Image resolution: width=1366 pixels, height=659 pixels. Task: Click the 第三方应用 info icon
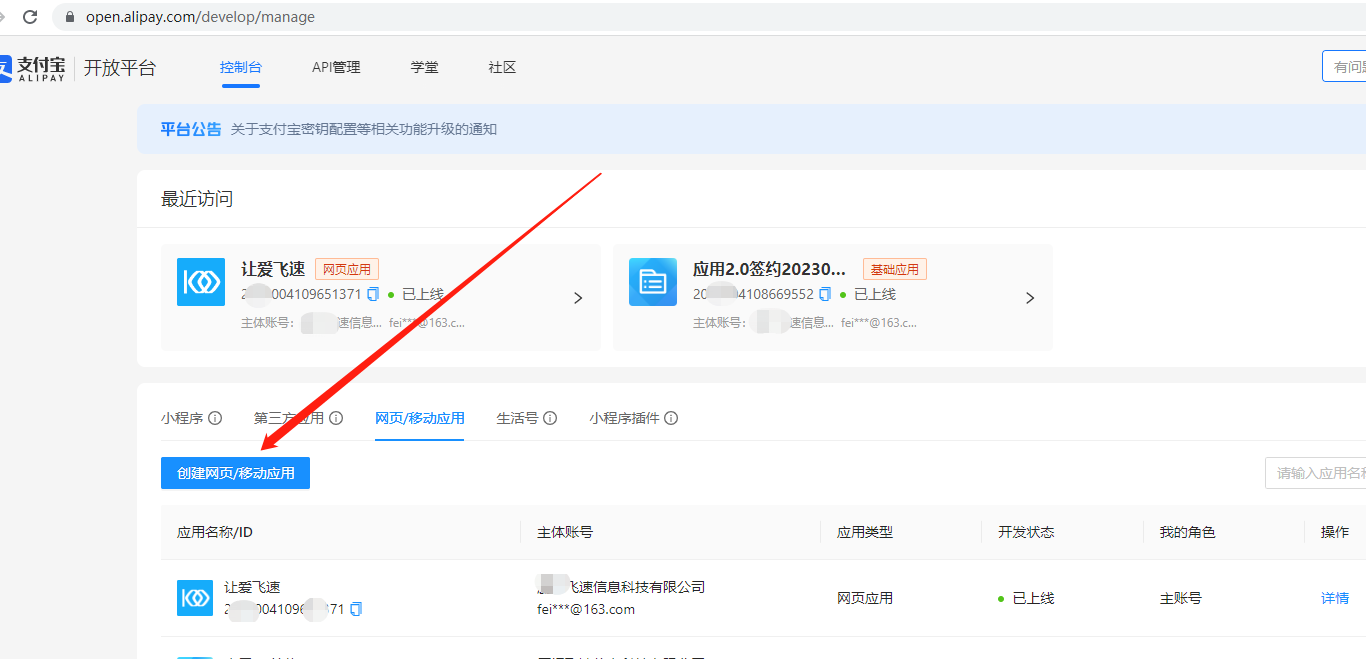336,418
